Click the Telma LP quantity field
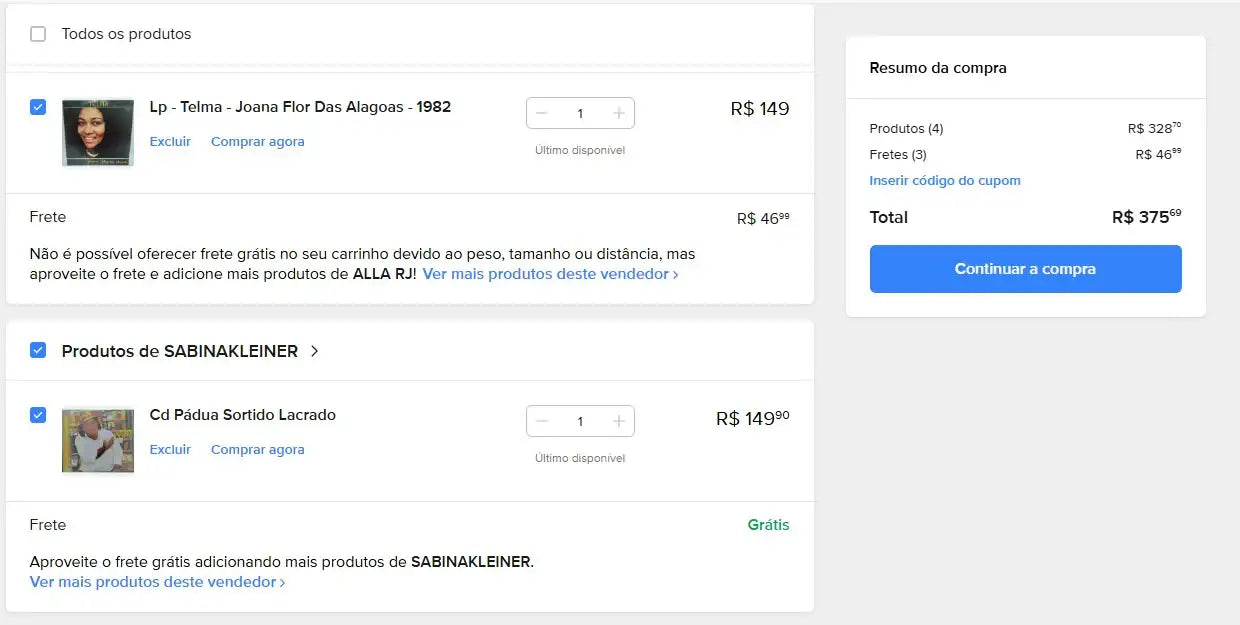Screen dimensions: 1240x625 580,113
